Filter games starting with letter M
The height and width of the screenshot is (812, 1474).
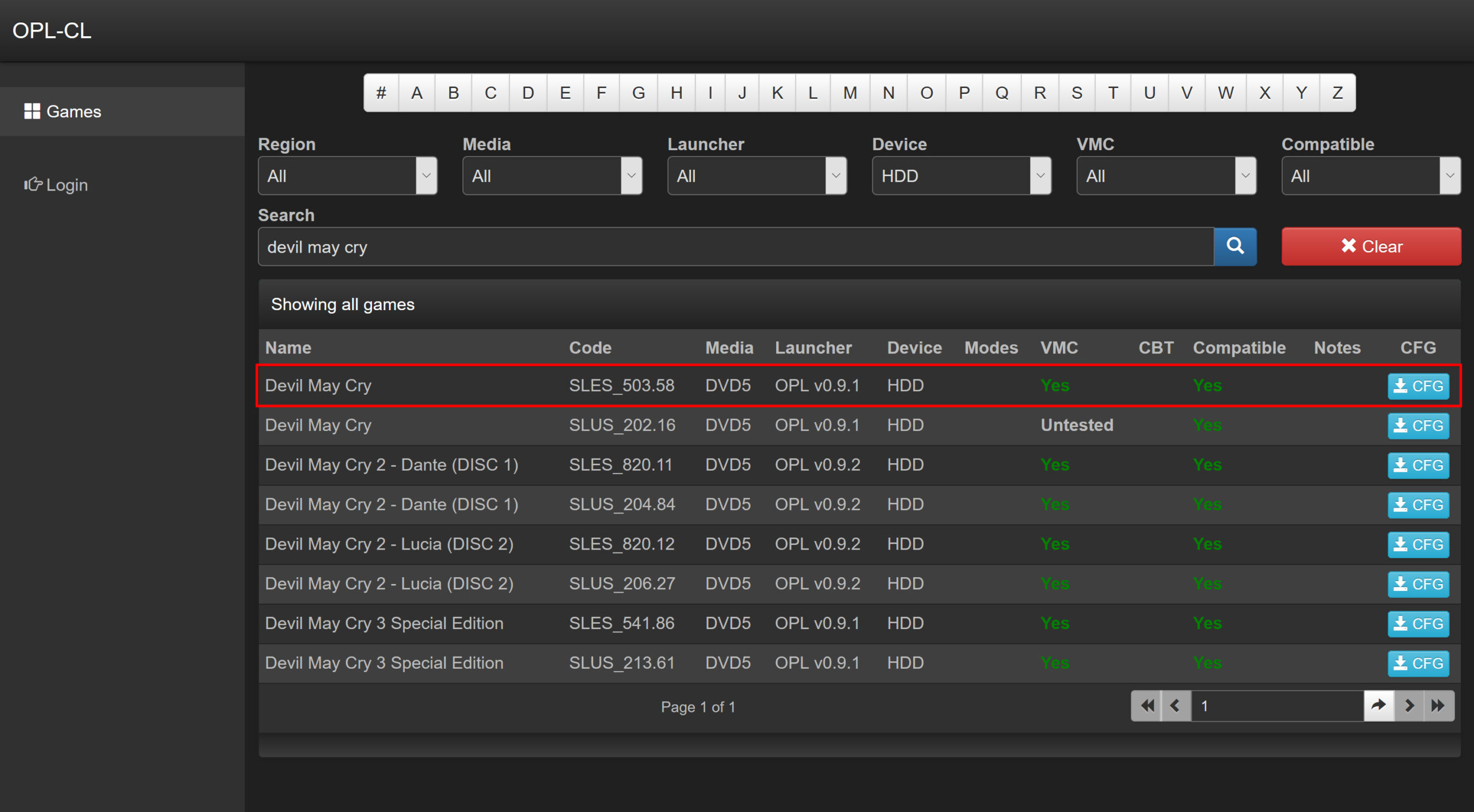click(850, 93)
